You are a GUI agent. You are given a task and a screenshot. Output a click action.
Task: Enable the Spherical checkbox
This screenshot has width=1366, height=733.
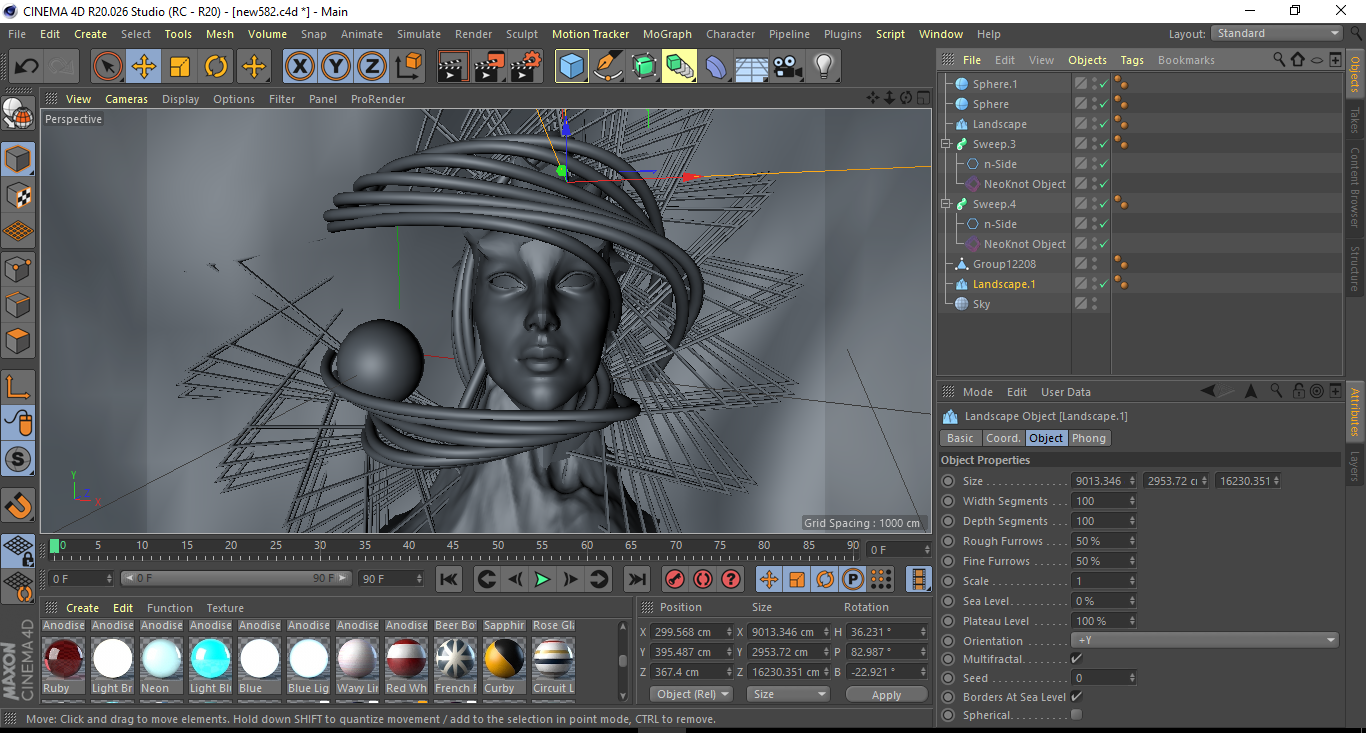[1076, 715]
